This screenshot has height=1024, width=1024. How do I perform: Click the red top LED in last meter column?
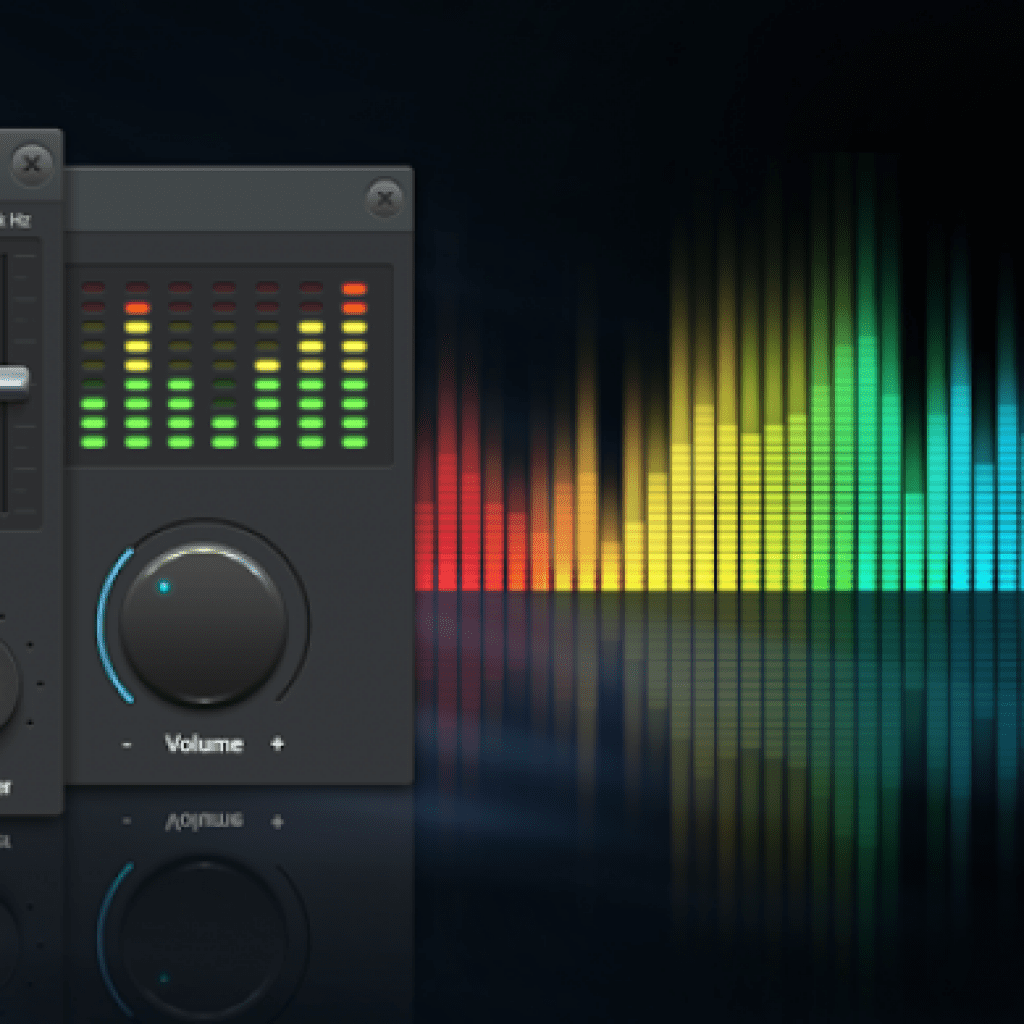point(354,289)
